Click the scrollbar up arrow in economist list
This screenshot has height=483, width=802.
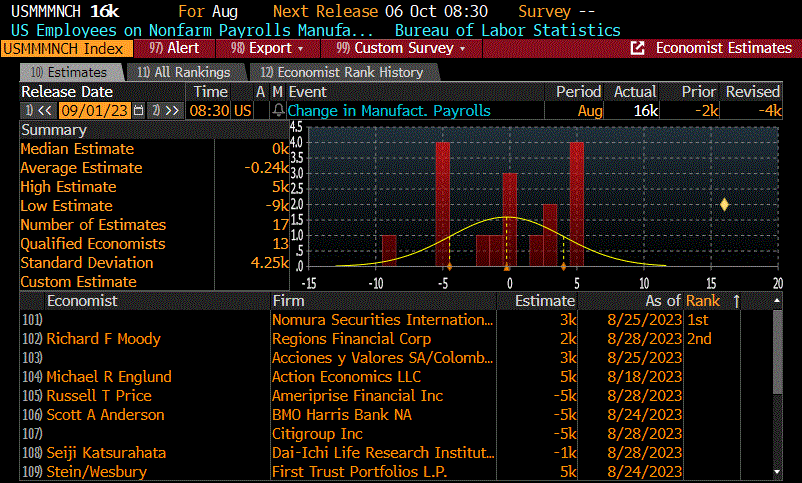[x=777, y=301]
